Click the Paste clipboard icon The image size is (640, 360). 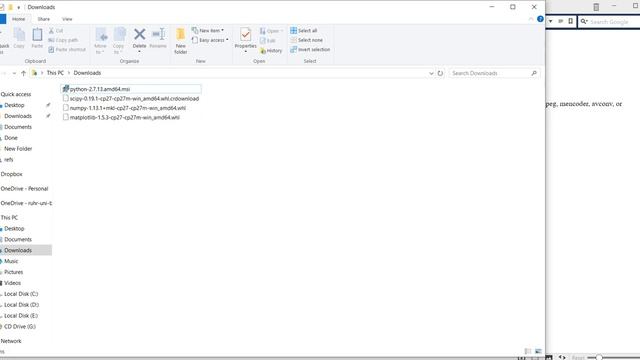(x=37, y=35)
